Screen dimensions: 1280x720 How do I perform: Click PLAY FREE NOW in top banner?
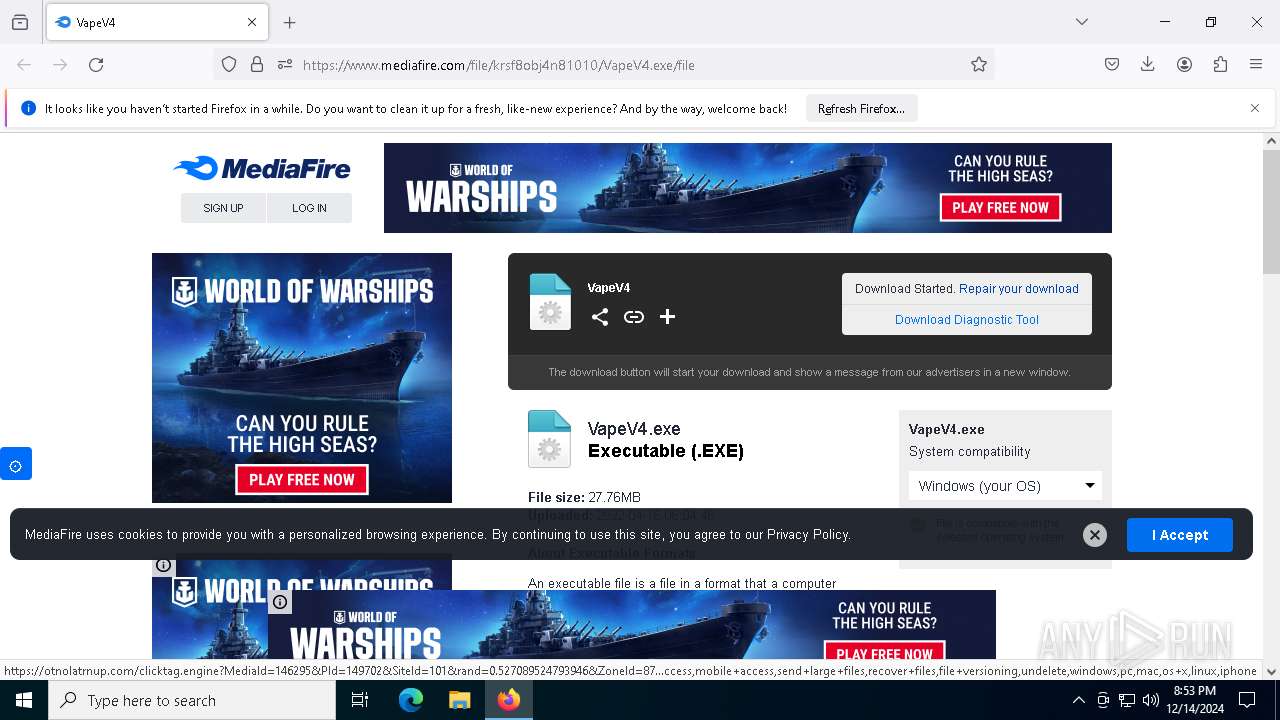coord(1000,208)
